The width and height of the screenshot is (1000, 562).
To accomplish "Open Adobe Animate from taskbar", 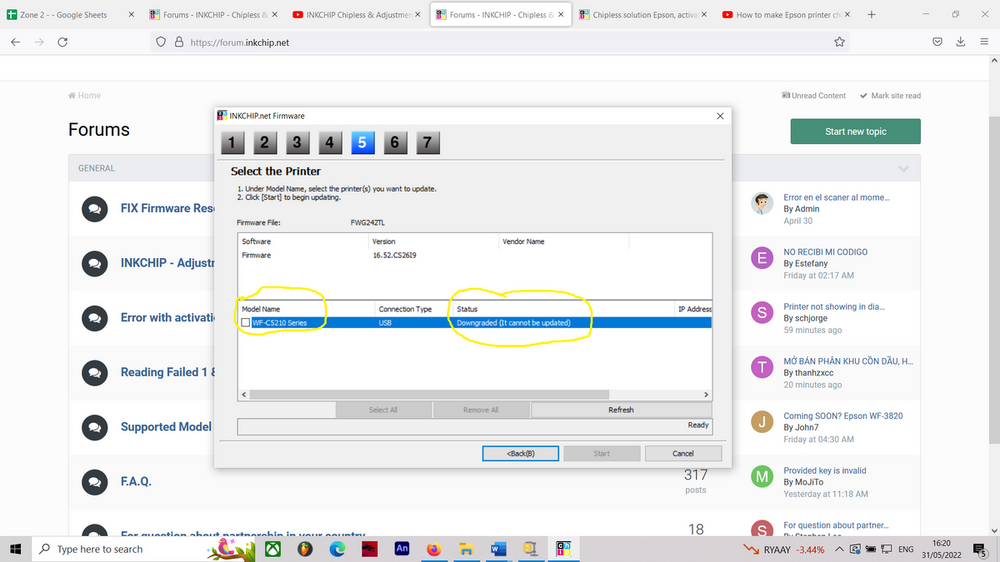I will 402,549.
